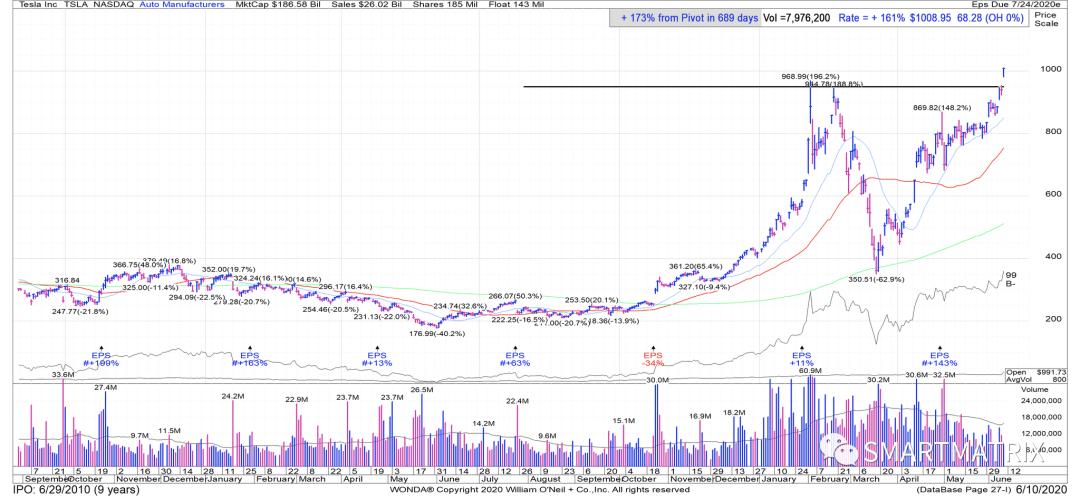Screen dimensions: 1080x498
Task: Click the red EPS -34% marker
Action: (x=653, y=360)
